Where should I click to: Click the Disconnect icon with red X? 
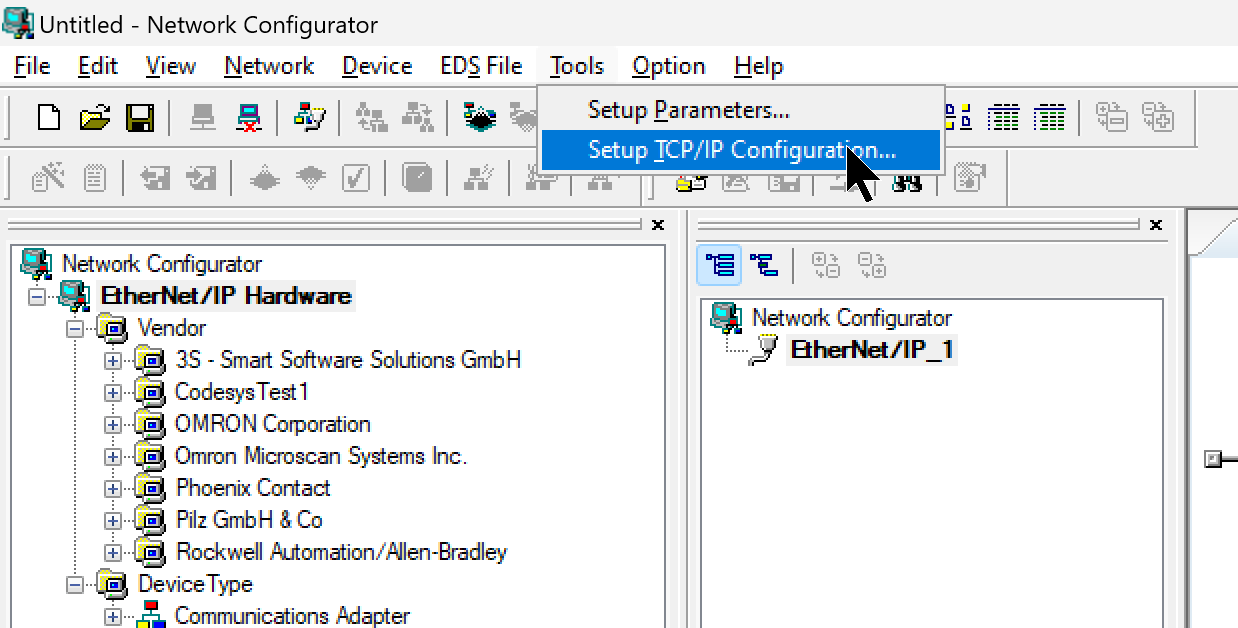(x=248, y=118)
